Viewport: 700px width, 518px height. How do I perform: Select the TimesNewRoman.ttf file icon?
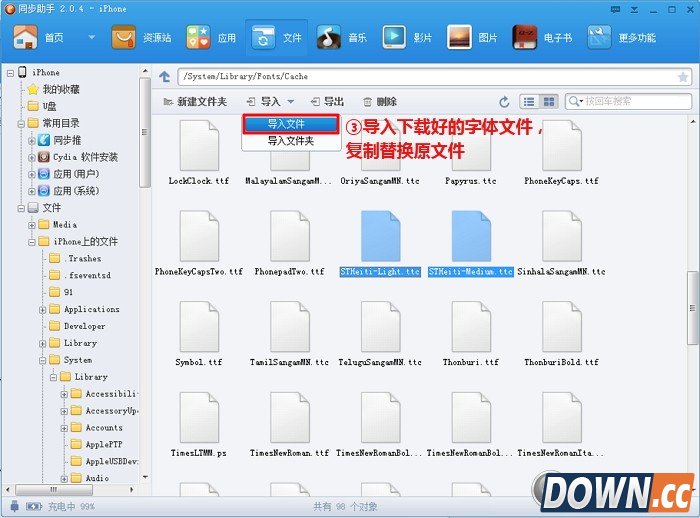coord(290,417)
